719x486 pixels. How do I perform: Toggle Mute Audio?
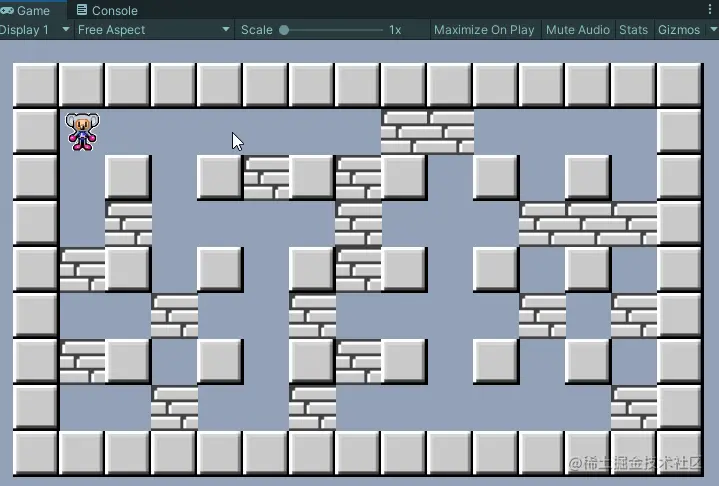click(578, 30)
